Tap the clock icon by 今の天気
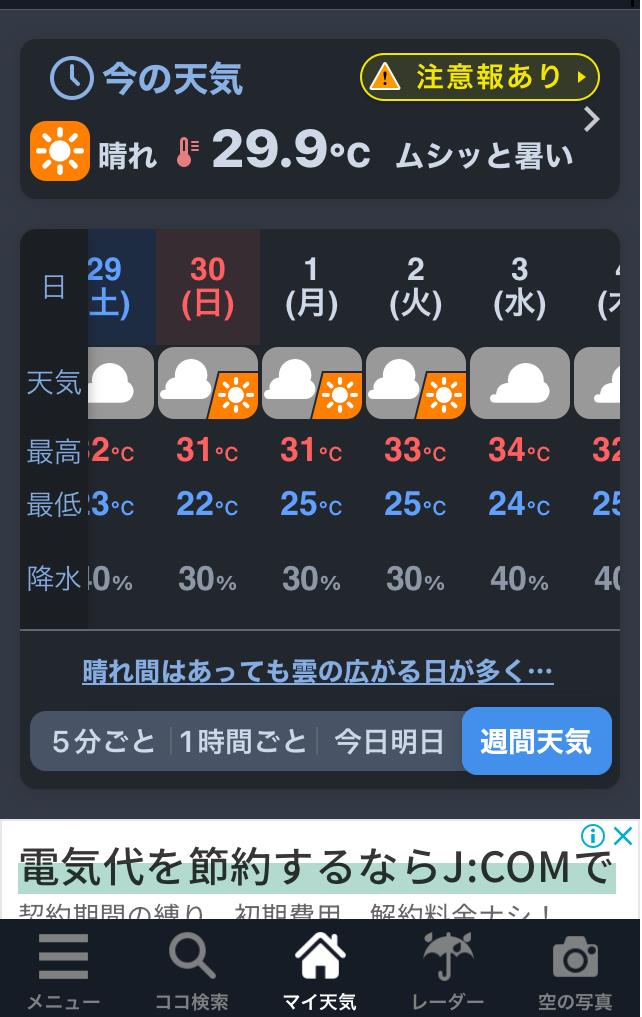The height and width of the screenshot is (1017, 642). [x=71, y=78]
